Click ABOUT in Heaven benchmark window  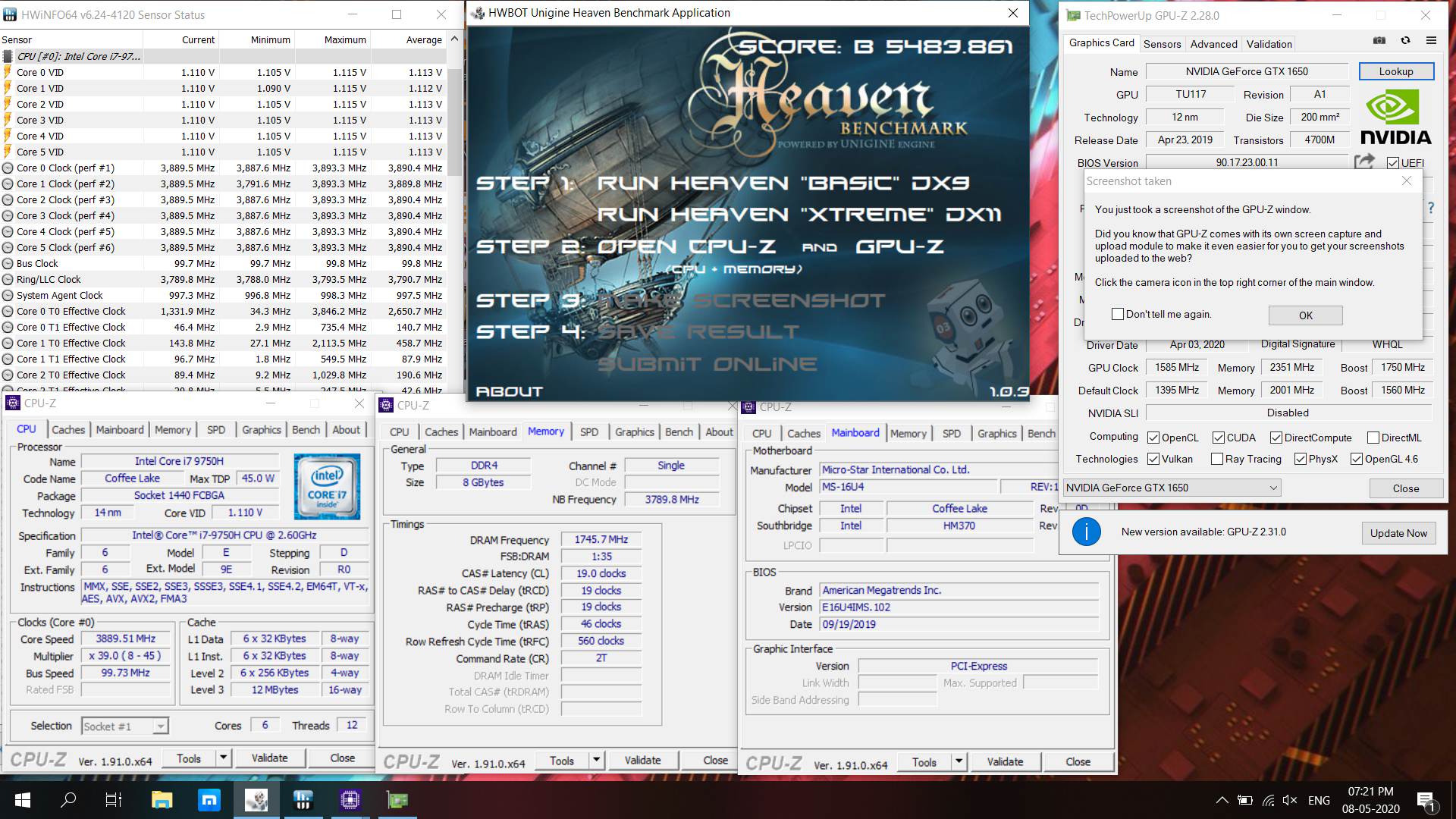(x=509, y=391)
